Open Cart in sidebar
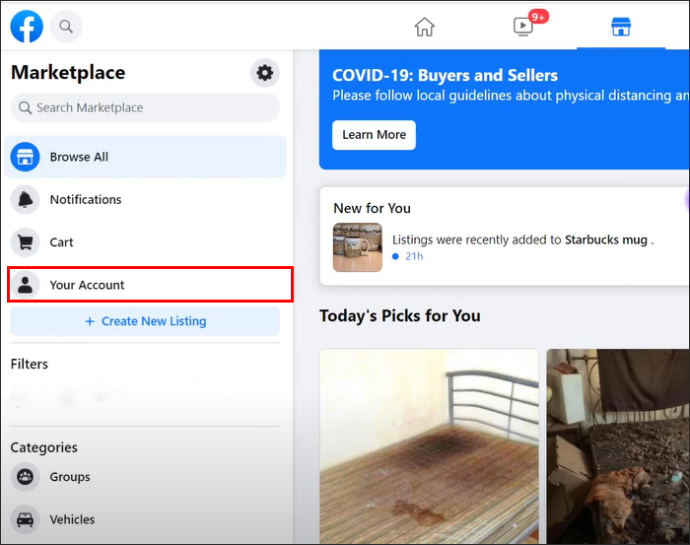 (145, 242)
